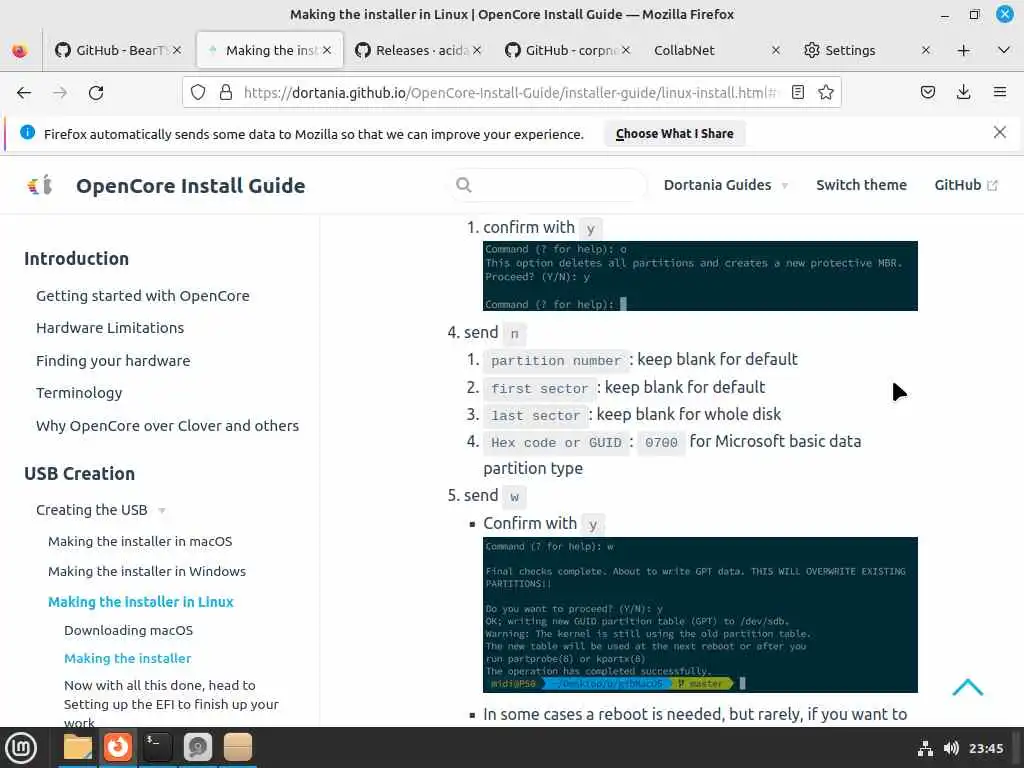Open OpenCore Install Guide home link

point(191,186)
